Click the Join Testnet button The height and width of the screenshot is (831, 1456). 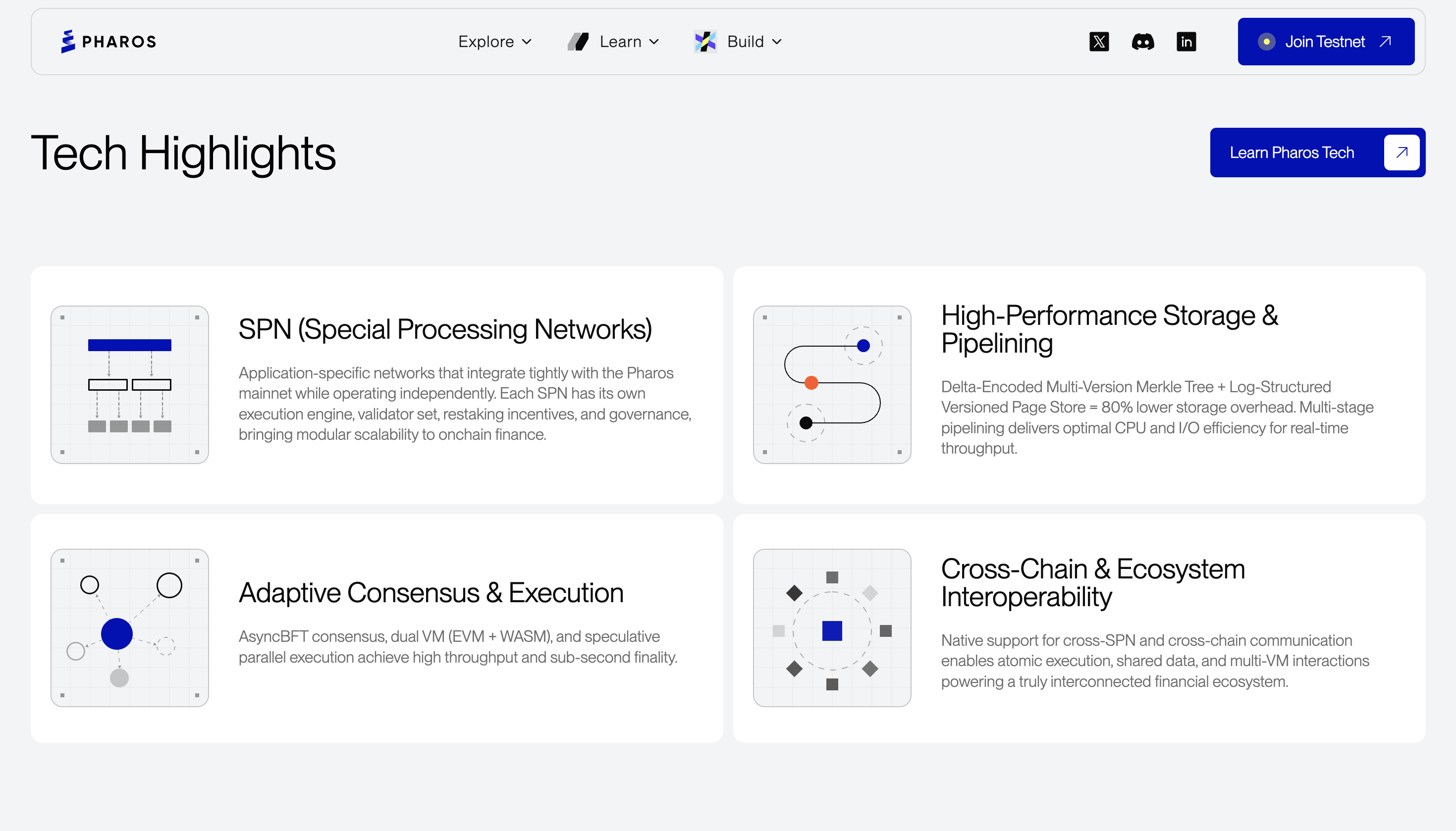tap(1325, 42)
